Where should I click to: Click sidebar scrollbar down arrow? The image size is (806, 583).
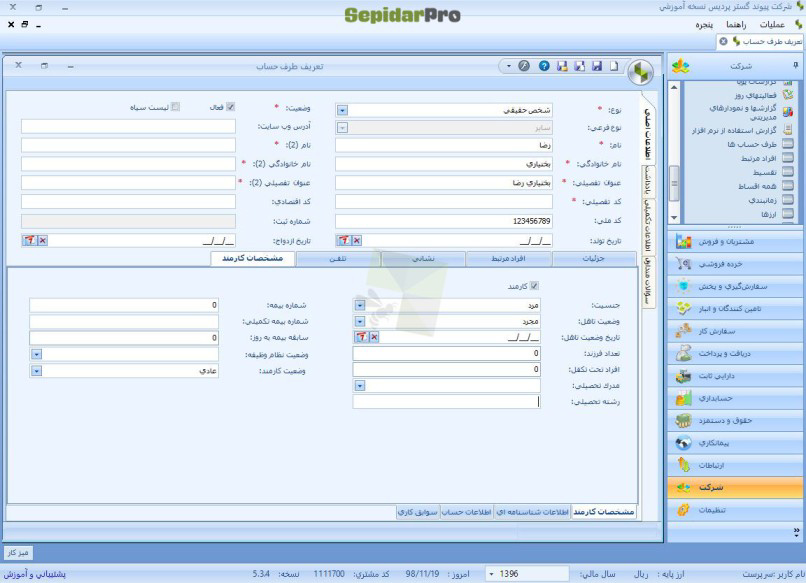(674, 218)
